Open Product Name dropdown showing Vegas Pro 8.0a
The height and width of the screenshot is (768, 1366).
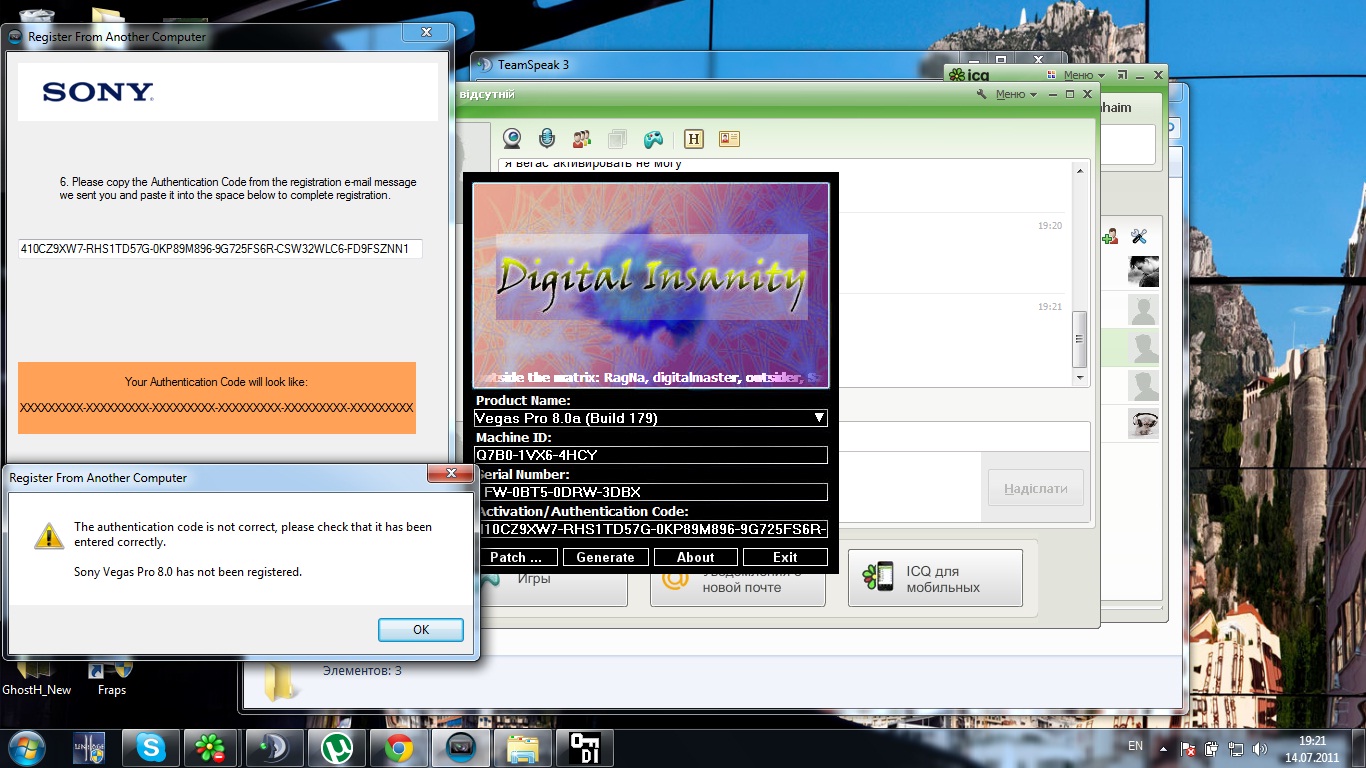click(x=651, y=418)
